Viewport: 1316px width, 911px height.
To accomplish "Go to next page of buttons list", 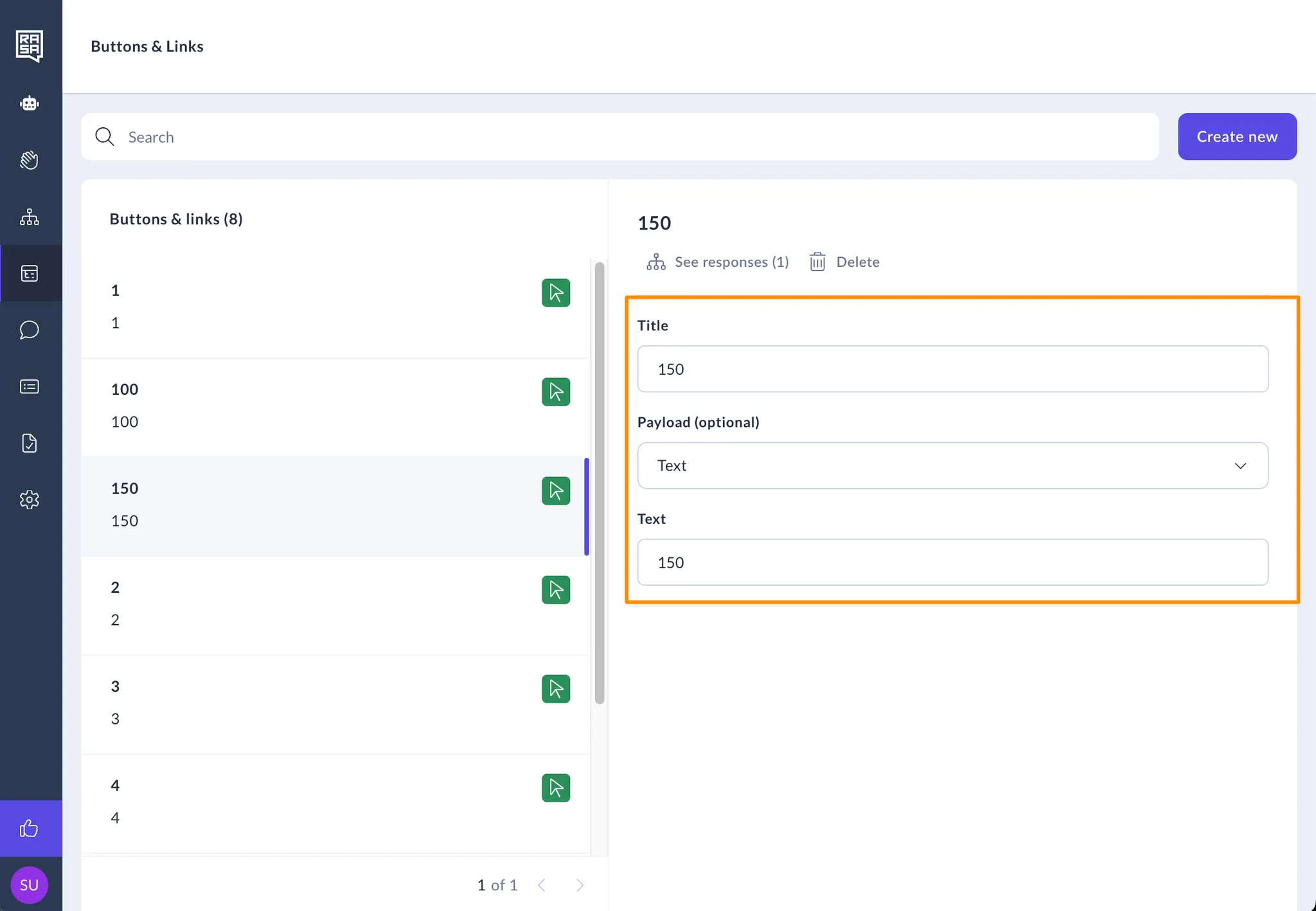I will click(580, 885).
